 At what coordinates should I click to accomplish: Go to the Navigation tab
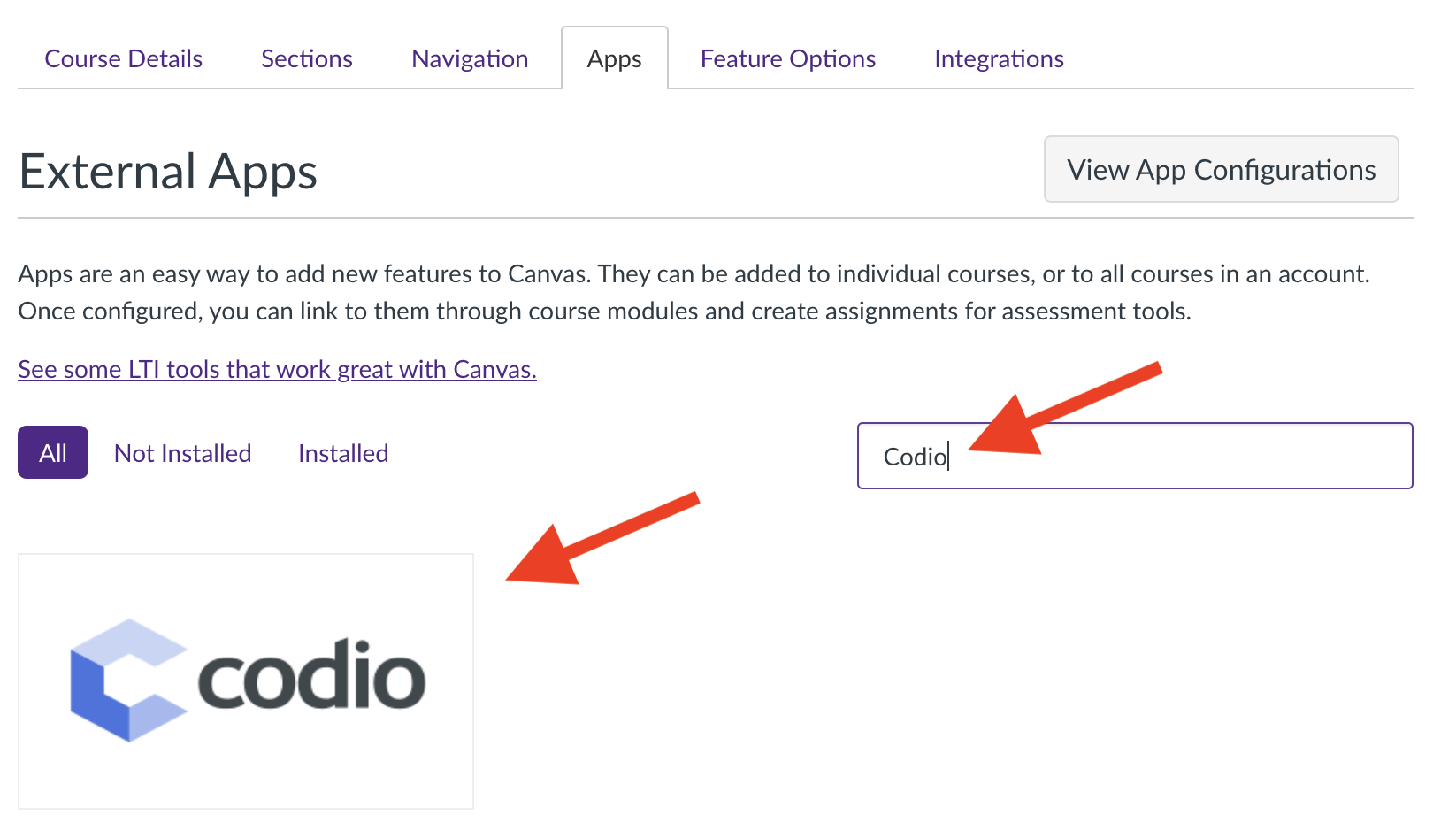coord(470,59)
